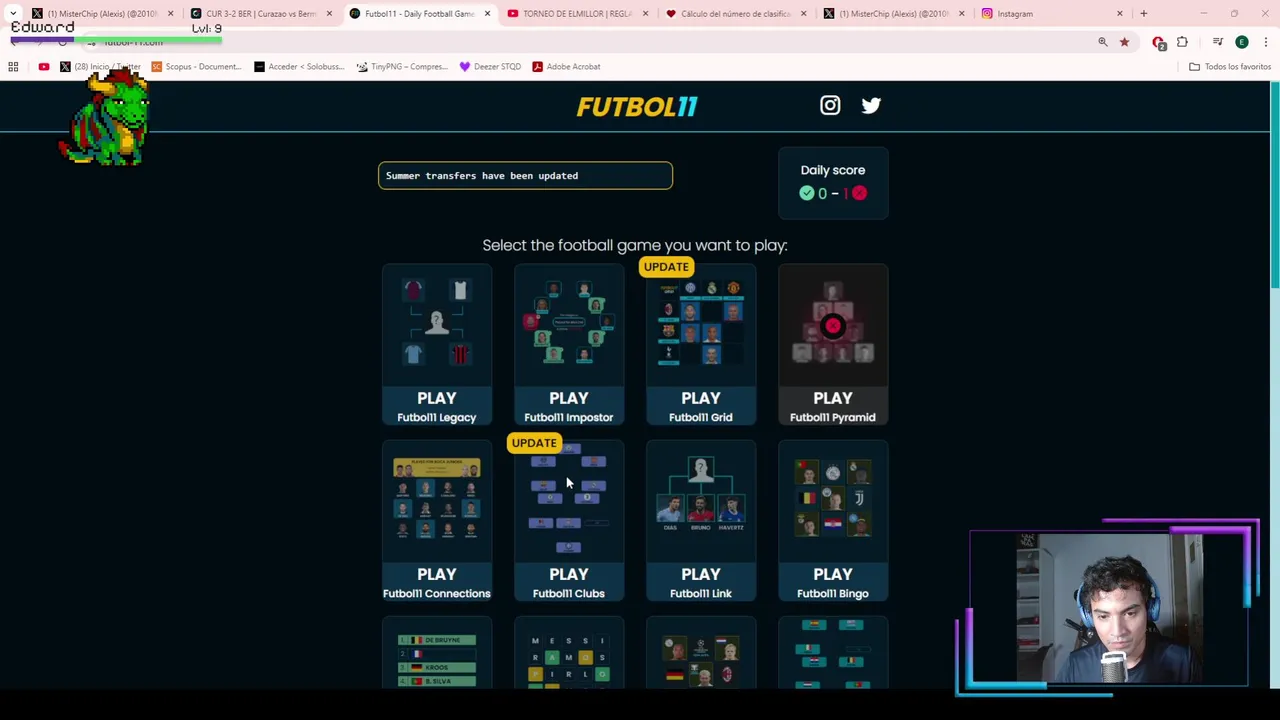This screenshot has height=720, width=1280.
Task: Open Chrome three-dot menu
Action: coord(1266,42)
